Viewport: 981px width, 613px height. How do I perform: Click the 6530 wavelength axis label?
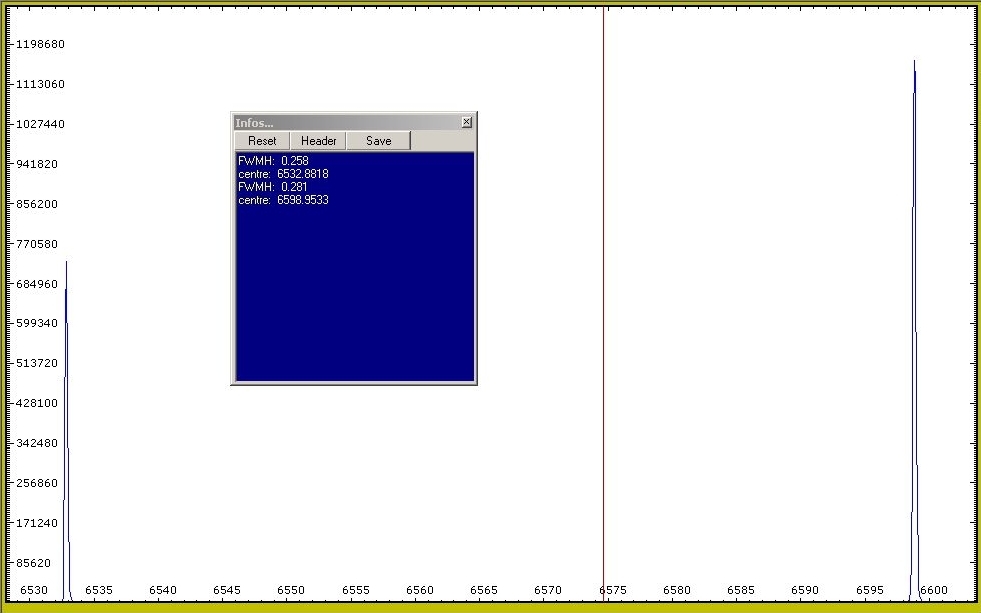click(34, 591)
